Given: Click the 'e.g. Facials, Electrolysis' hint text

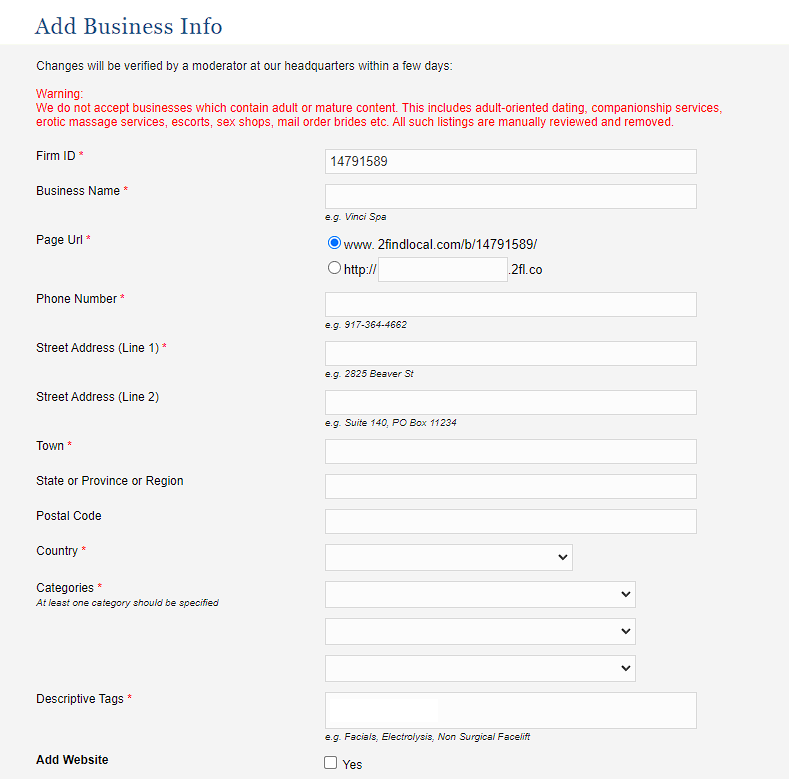Looking at the screenshot, I should tap(427, 737).
